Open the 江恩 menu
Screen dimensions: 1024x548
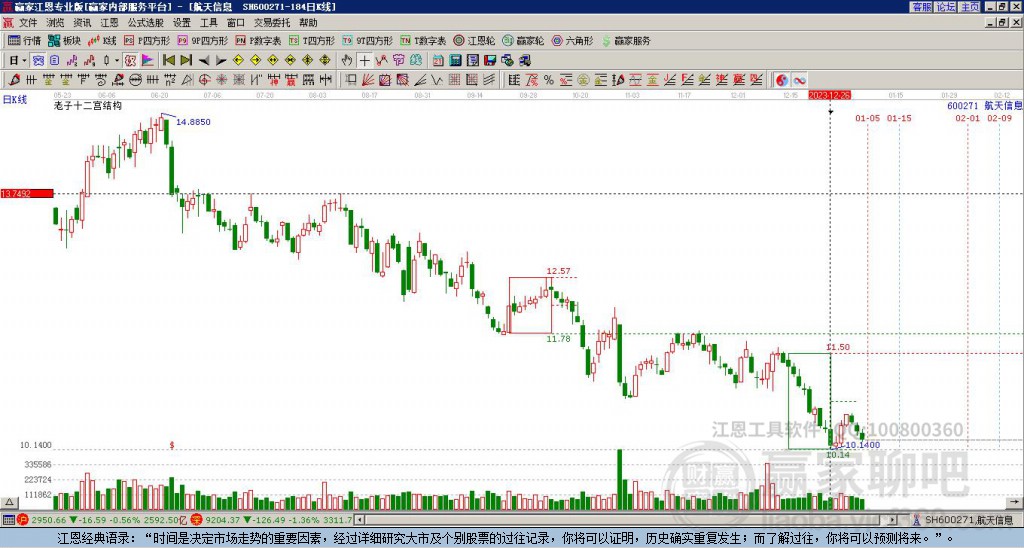tap(109, 23)
